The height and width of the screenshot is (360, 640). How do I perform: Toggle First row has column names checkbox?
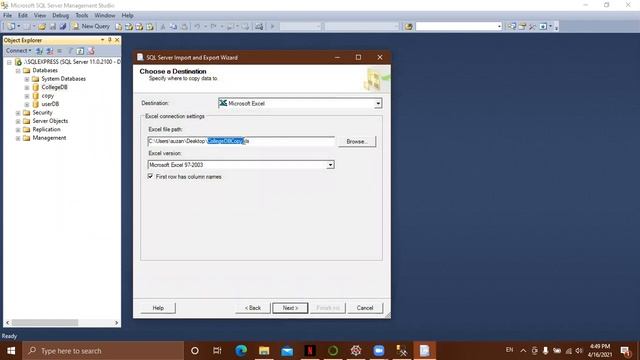click(151, 176)
